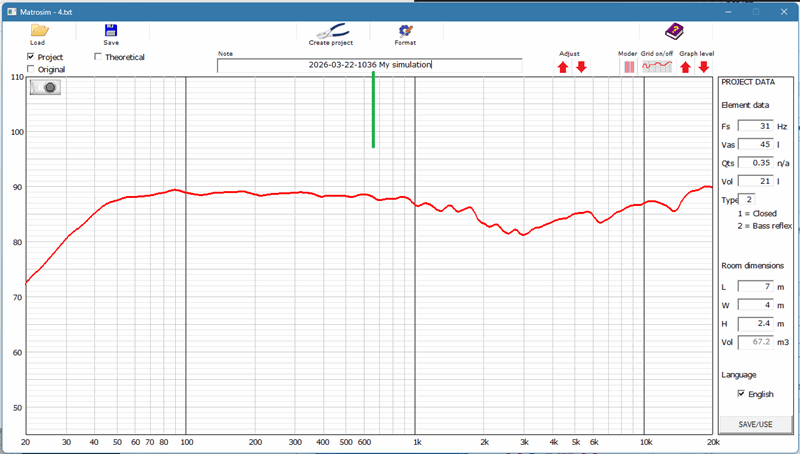Screen dimensions: 800x454
Task: Toggle the Grid on/off icon
Action: [x=657, y=67]
